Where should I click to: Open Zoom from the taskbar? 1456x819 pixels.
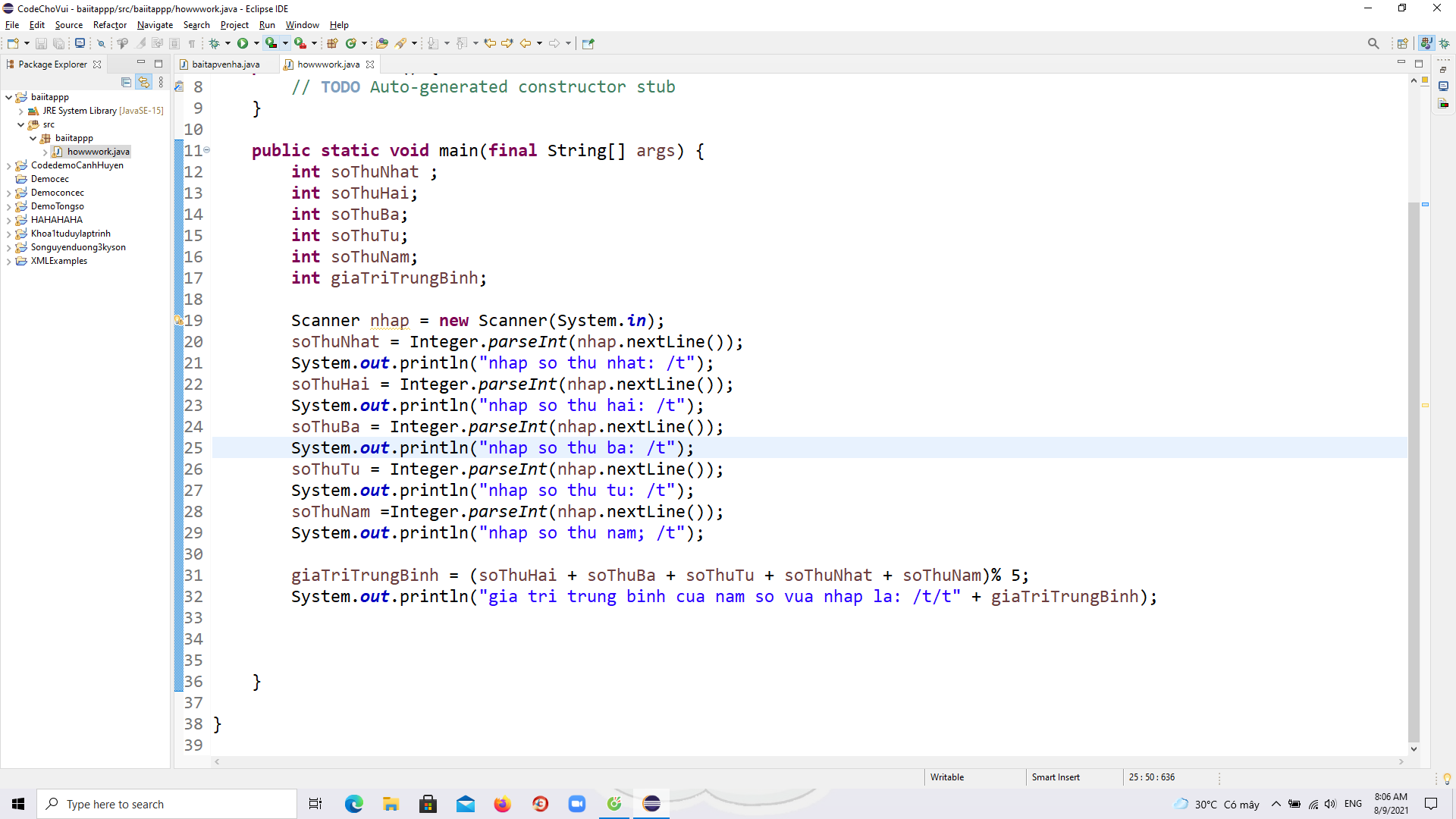coord(577,804)
